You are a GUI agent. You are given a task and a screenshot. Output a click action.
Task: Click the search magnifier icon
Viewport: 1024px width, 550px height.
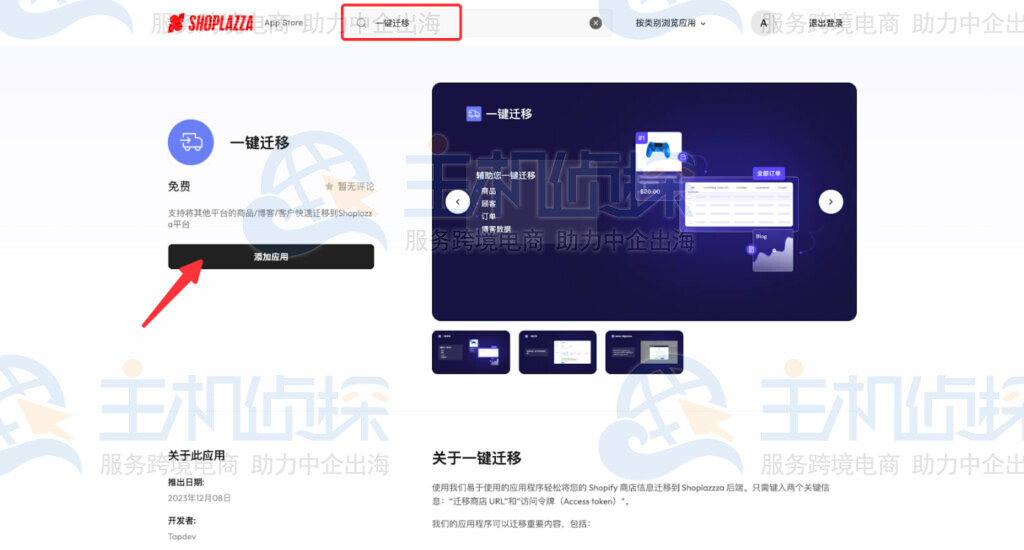click(361, 23)
